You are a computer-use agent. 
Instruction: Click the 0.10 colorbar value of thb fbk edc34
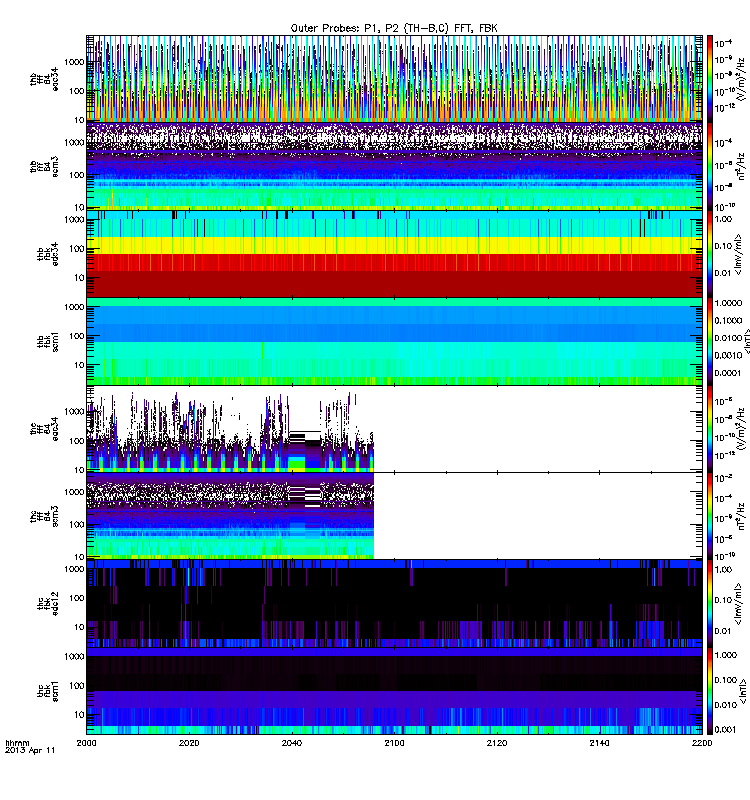tap(723, 246)
